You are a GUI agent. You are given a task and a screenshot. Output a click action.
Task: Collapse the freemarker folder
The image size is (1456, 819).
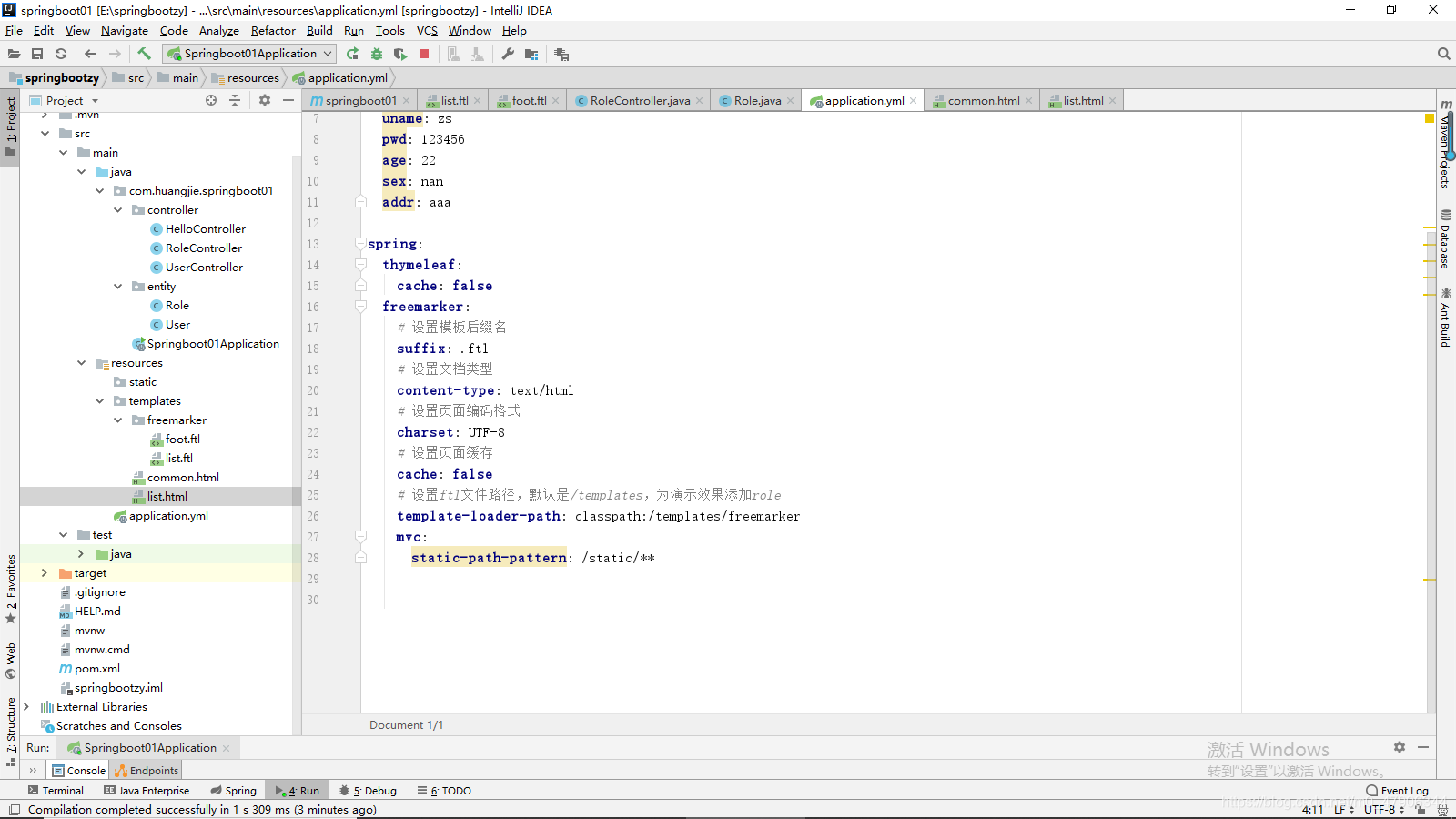[118, 420]
